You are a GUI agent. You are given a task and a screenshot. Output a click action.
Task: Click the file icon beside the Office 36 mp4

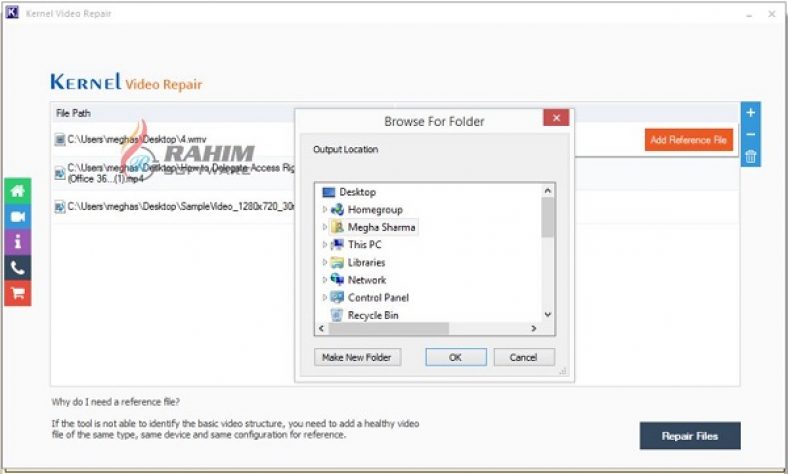(x=60, y=173)
